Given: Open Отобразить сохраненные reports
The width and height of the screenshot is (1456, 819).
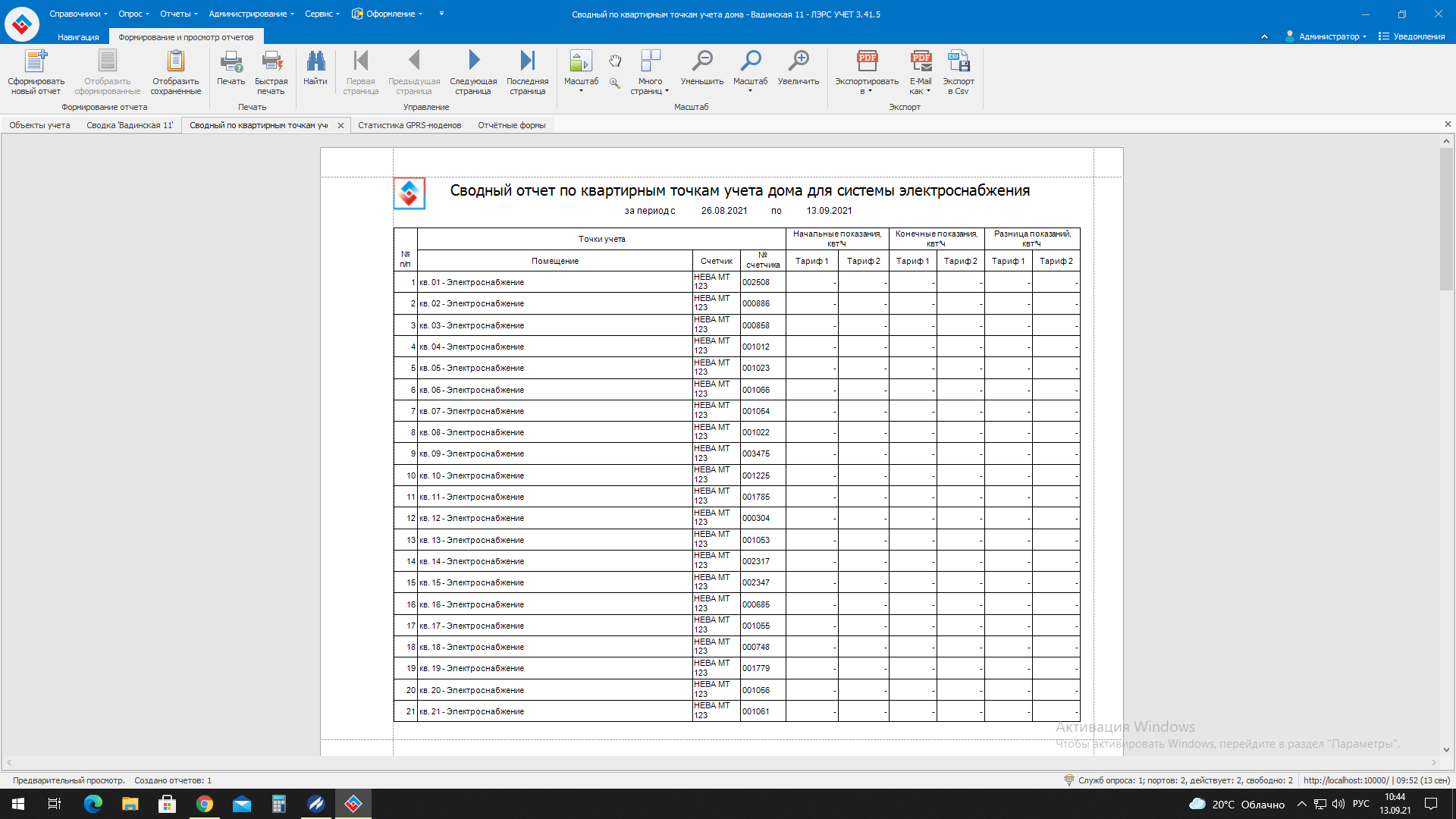Looking at the screenshot, I should [175, 72].
